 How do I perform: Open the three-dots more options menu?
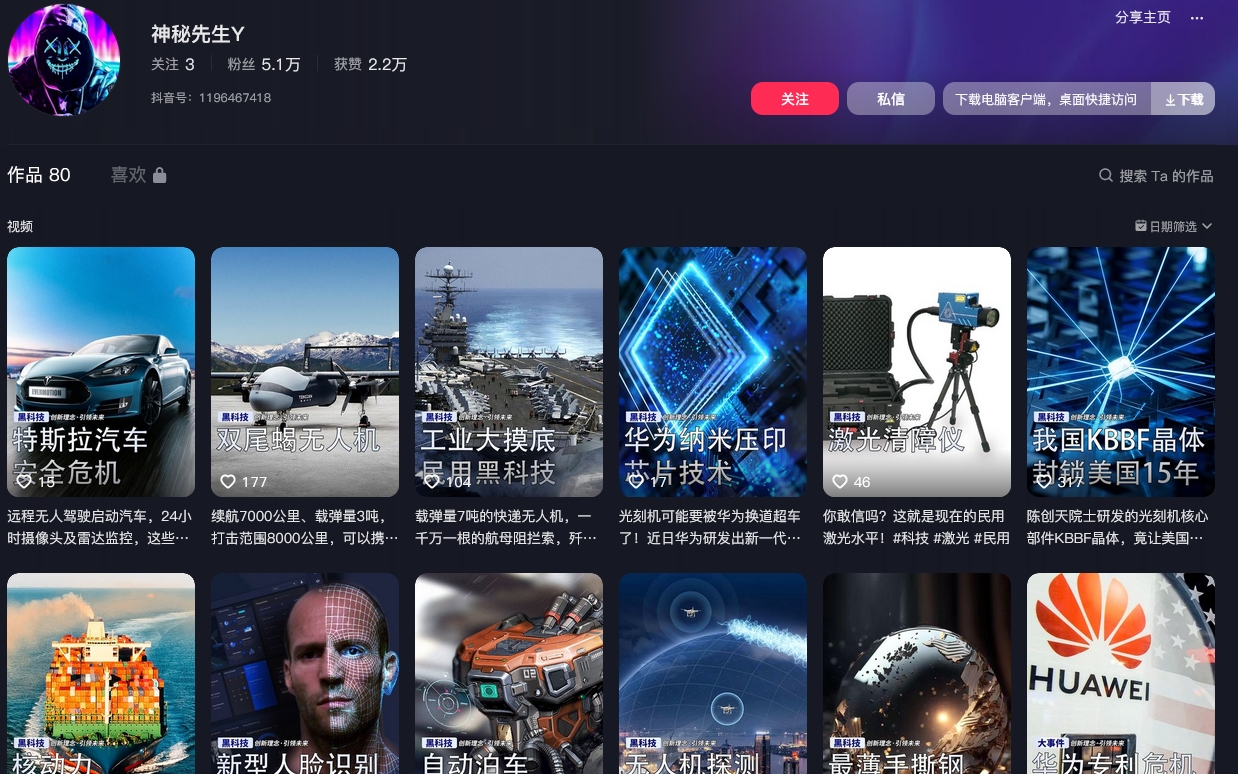1197,18
